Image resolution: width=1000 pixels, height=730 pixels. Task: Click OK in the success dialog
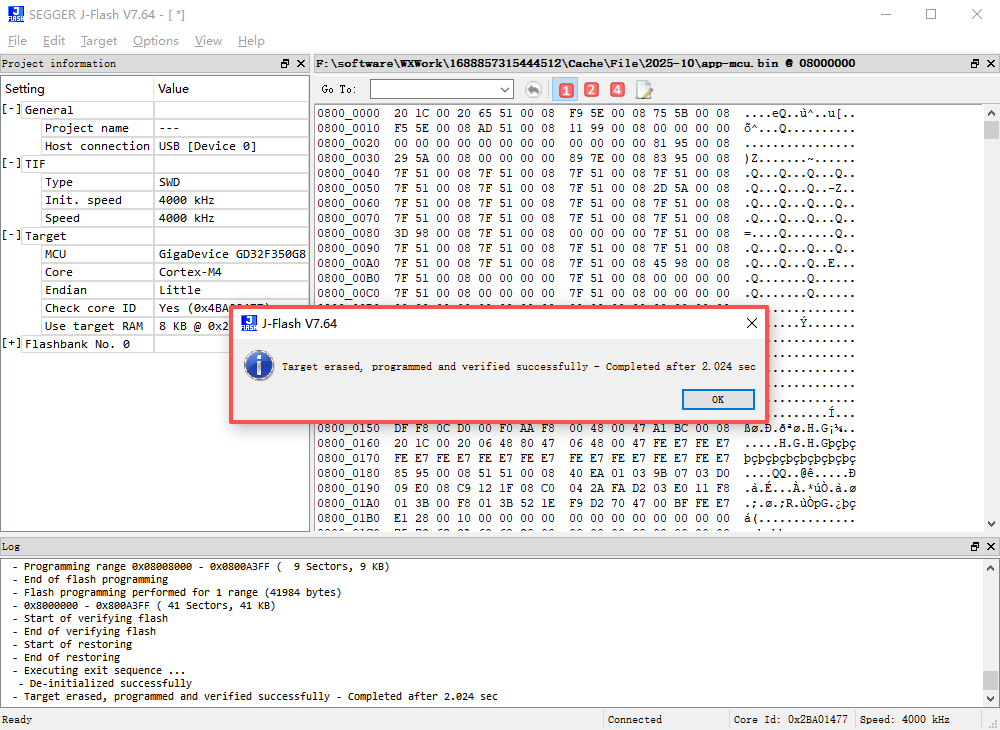pos(718,400)
